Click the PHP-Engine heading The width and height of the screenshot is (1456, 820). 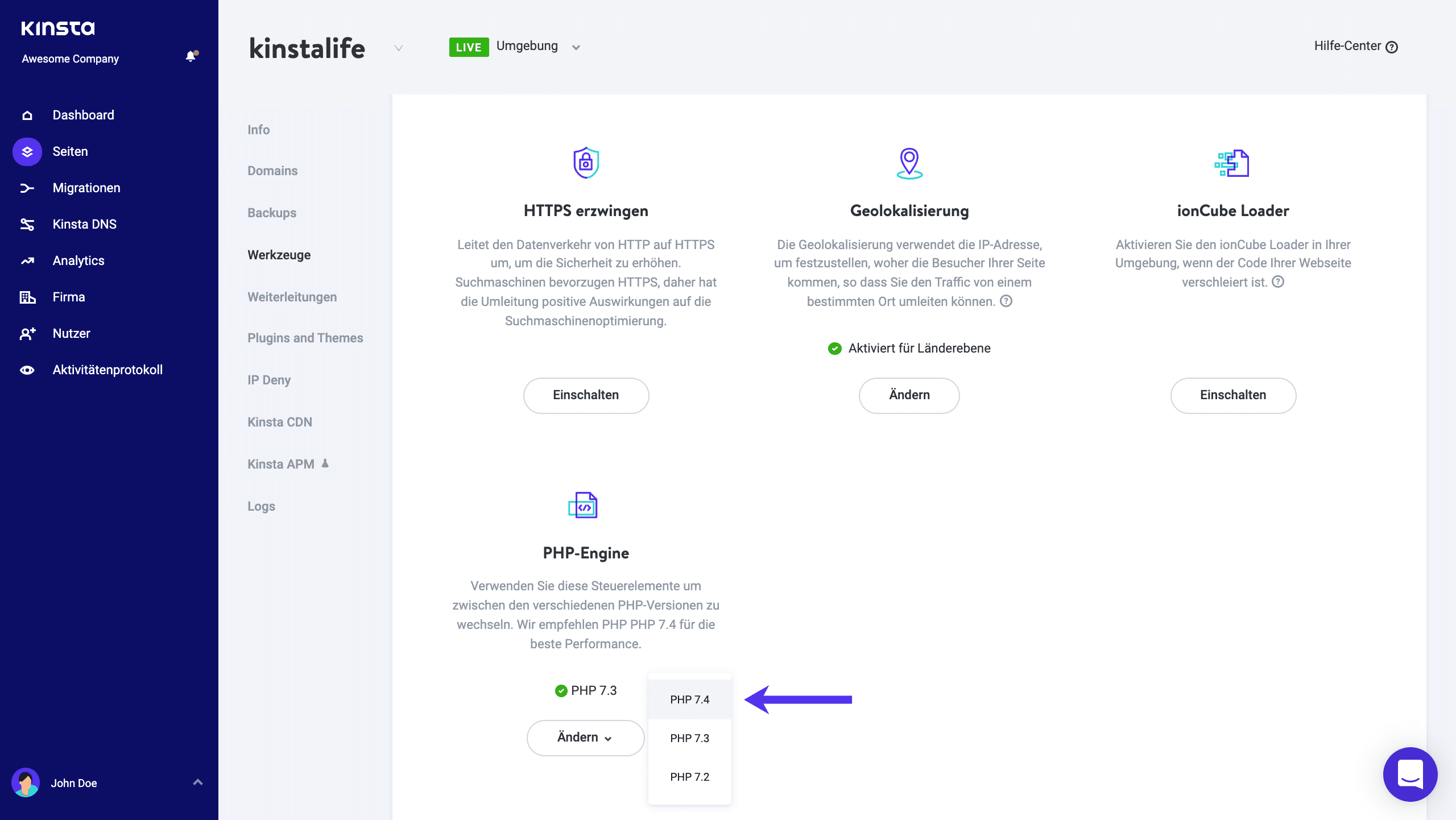point(586,553)
